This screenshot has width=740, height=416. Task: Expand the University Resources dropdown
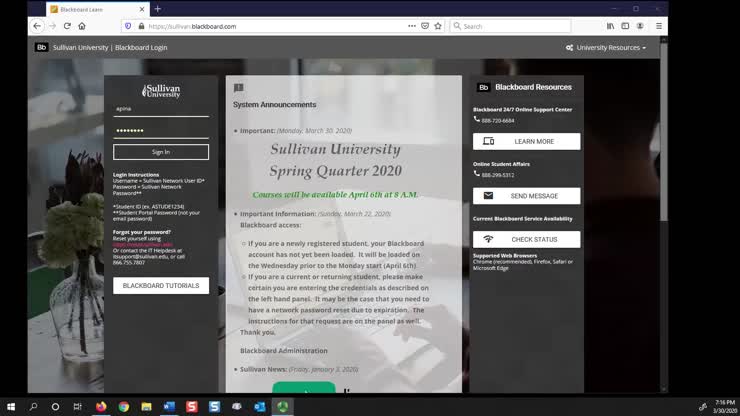(605, 48)
